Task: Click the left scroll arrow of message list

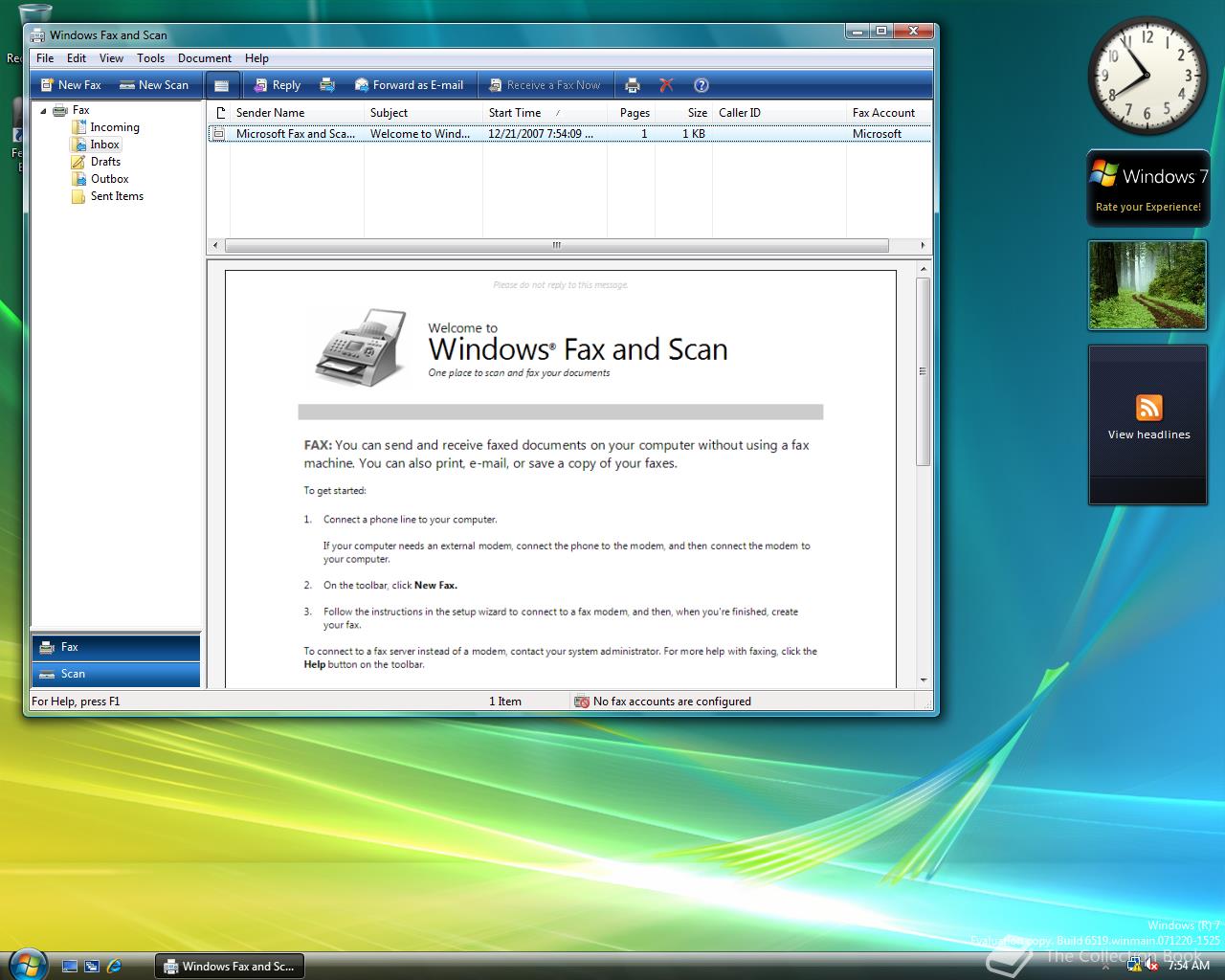Action: click(214, 246)
